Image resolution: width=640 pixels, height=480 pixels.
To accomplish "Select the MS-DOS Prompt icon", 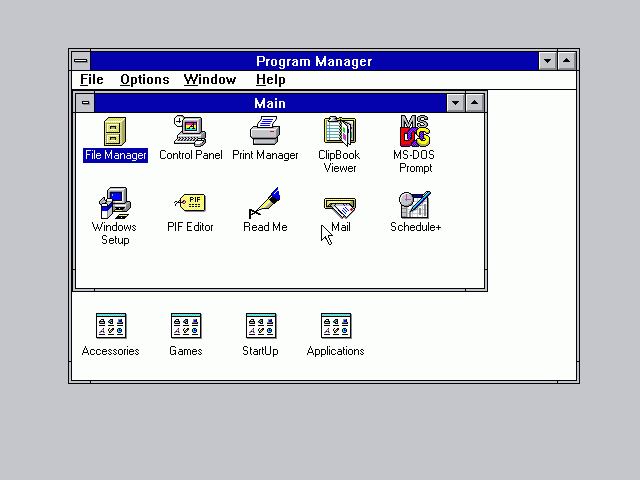I will click(x=415, y=131).
